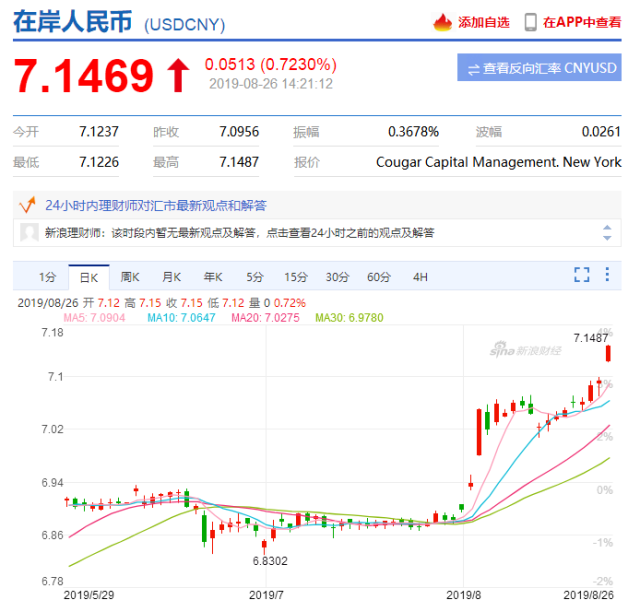Click the orange chart icon beside 24小时内理财师
This screenshot has width=640, height=600.
point(29,204)
